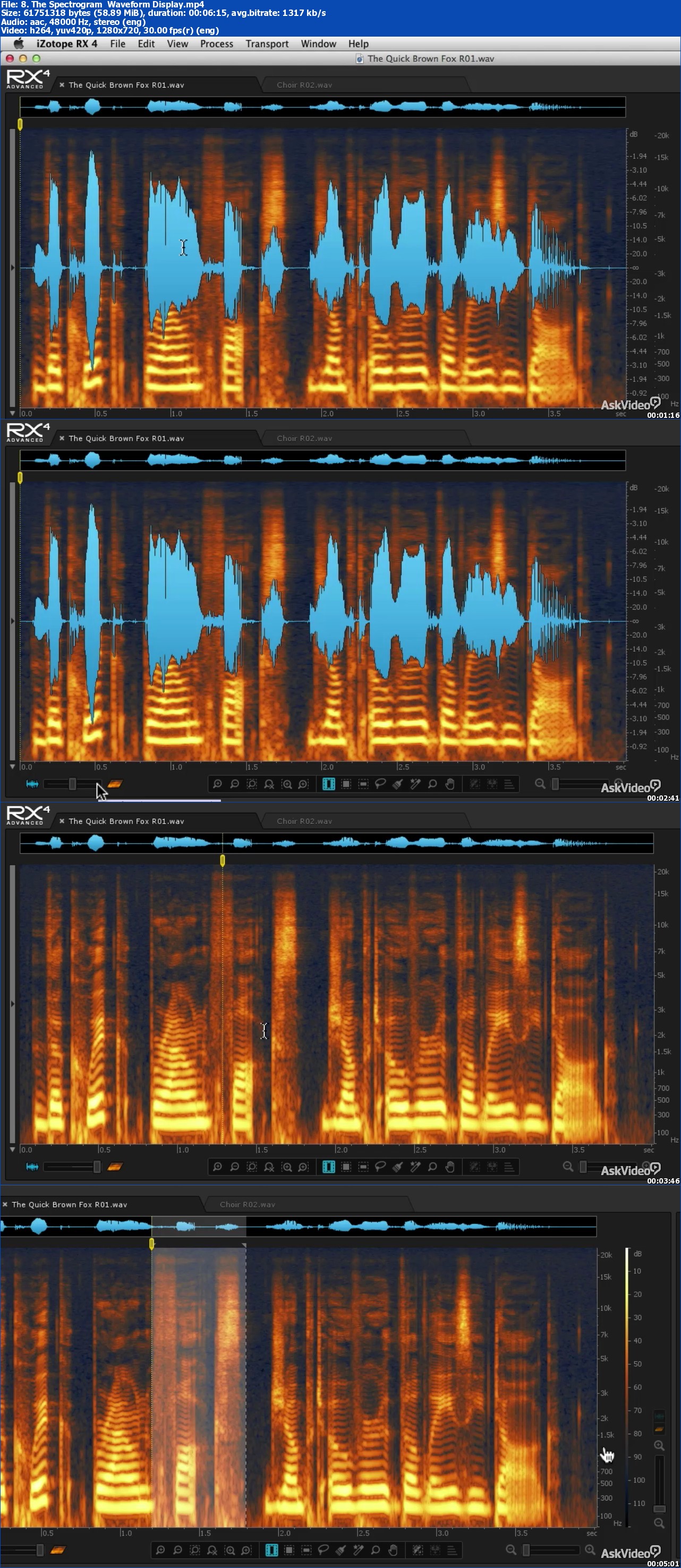Open the Help menu
681x1568 pixels.
(x=358, y=44)
